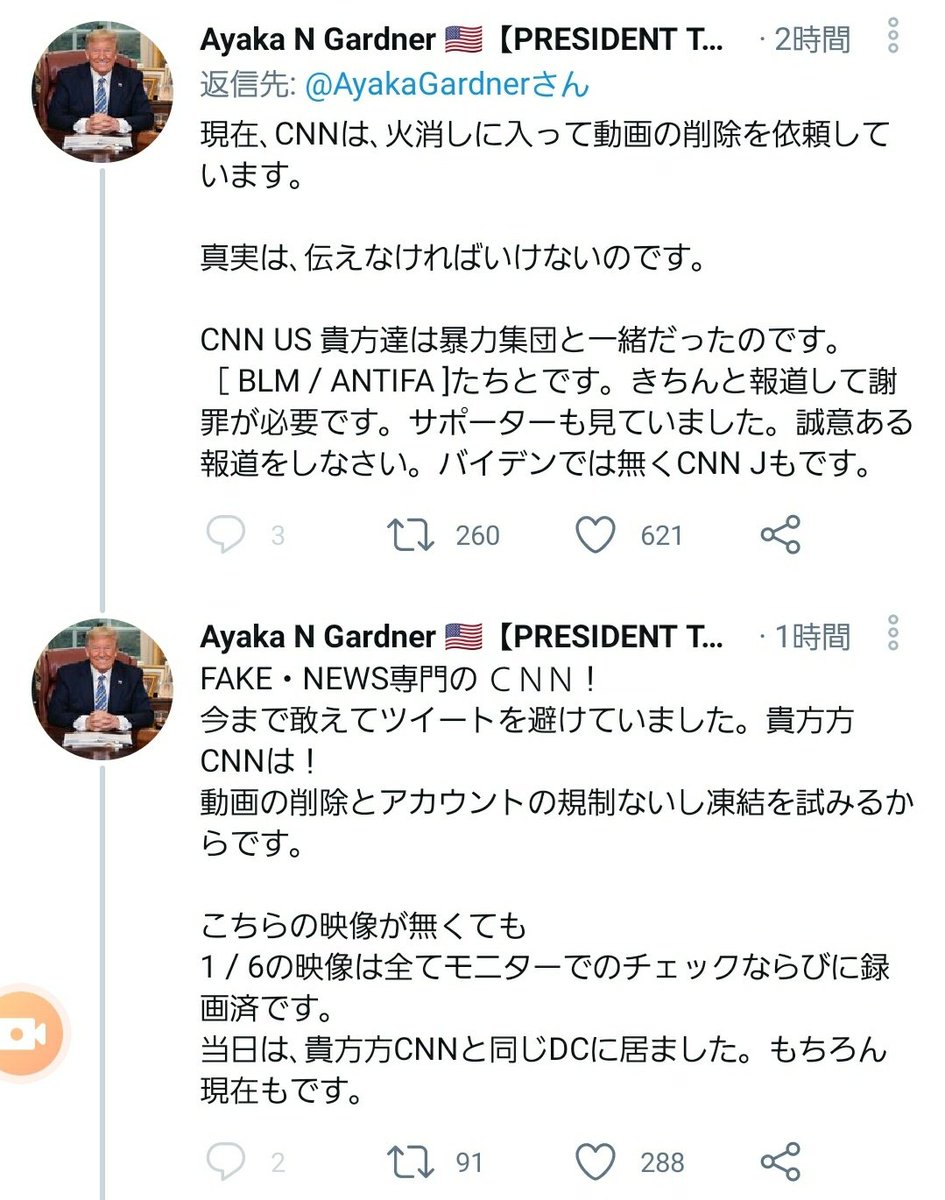This screenshot has height=1200, width=945.
Task: Open the 1時間 timestamp of second tweet
Action: 812,636
